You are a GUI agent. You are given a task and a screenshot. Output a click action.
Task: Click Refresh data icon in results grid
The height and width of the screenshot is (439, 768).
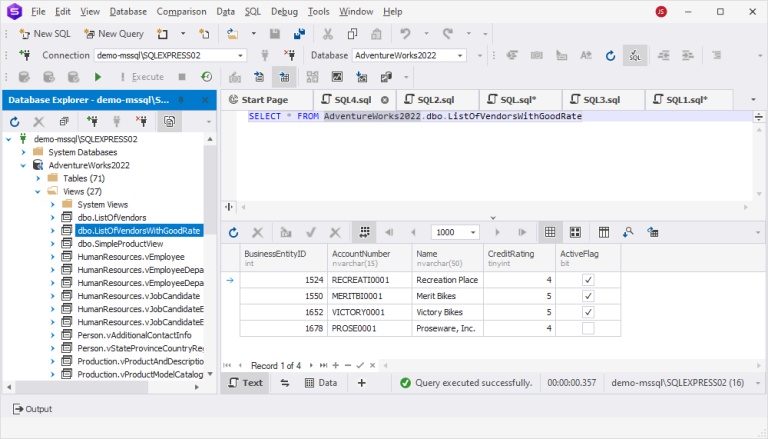pyautogui.click(x=234, y=232)
